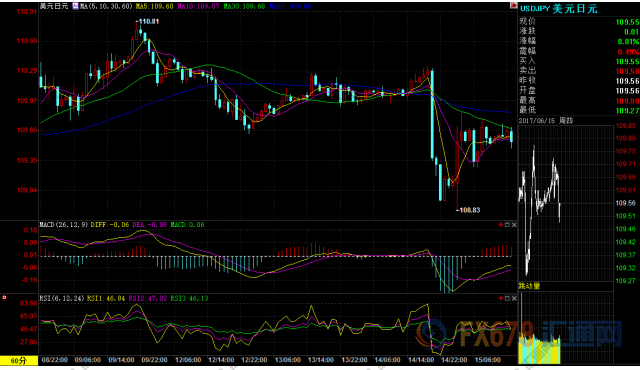Click the red plus icon on MACD panel
640x370 pixels.
(x=501, y=225)
